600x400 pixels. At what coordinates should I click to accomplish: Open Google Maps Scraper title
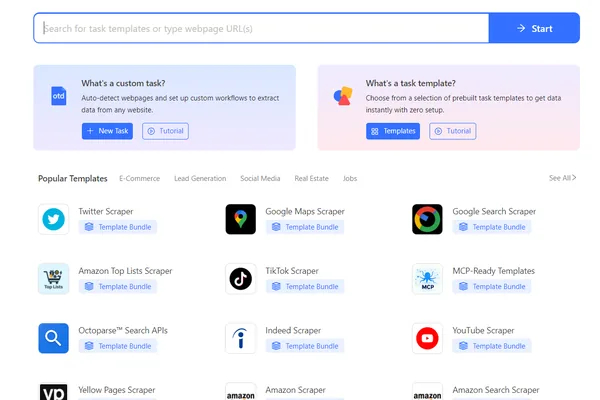(305, 211)
